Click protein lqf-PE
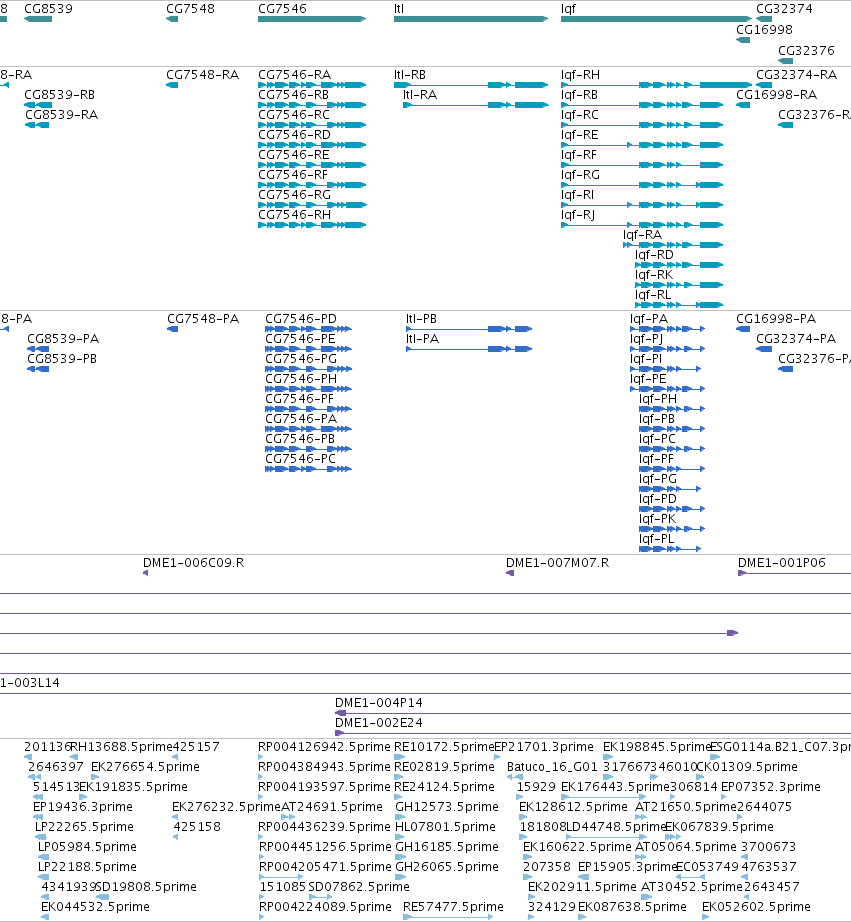The height and width of the screenshot is (922, 851). point(648,379)
